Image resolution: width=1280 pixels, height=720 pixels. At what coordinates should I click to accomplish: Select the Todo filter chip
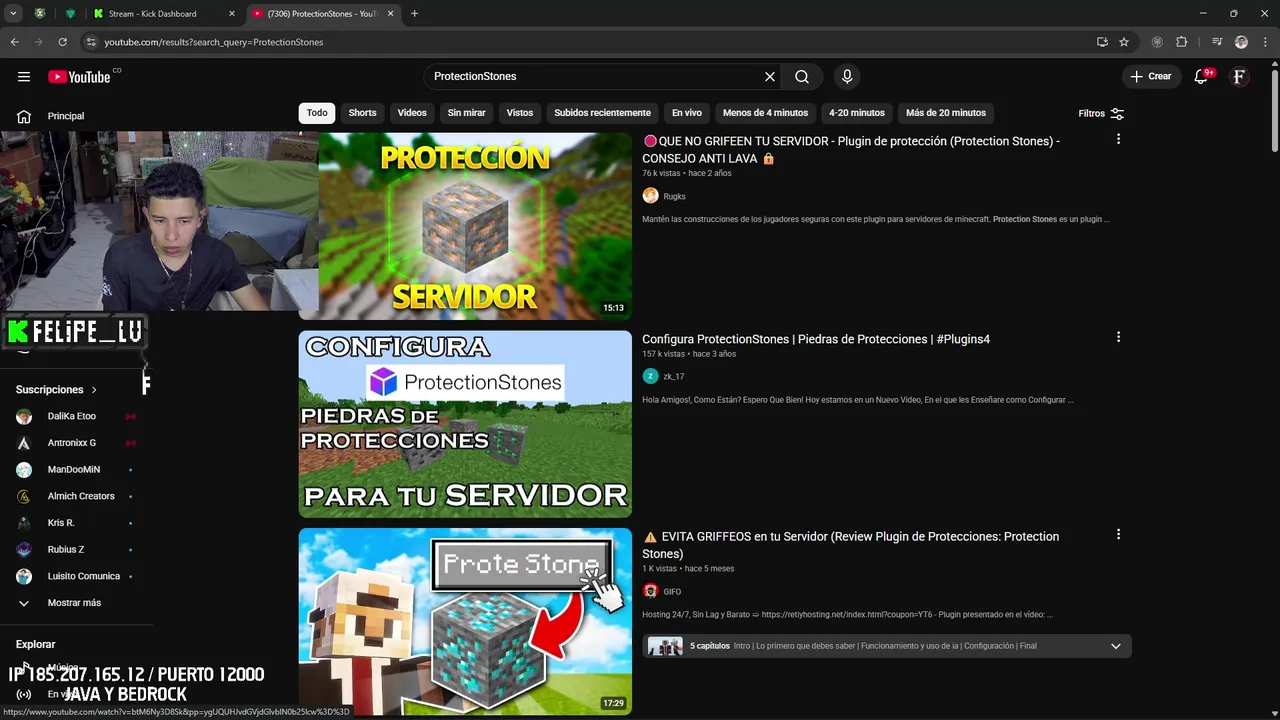317,113
